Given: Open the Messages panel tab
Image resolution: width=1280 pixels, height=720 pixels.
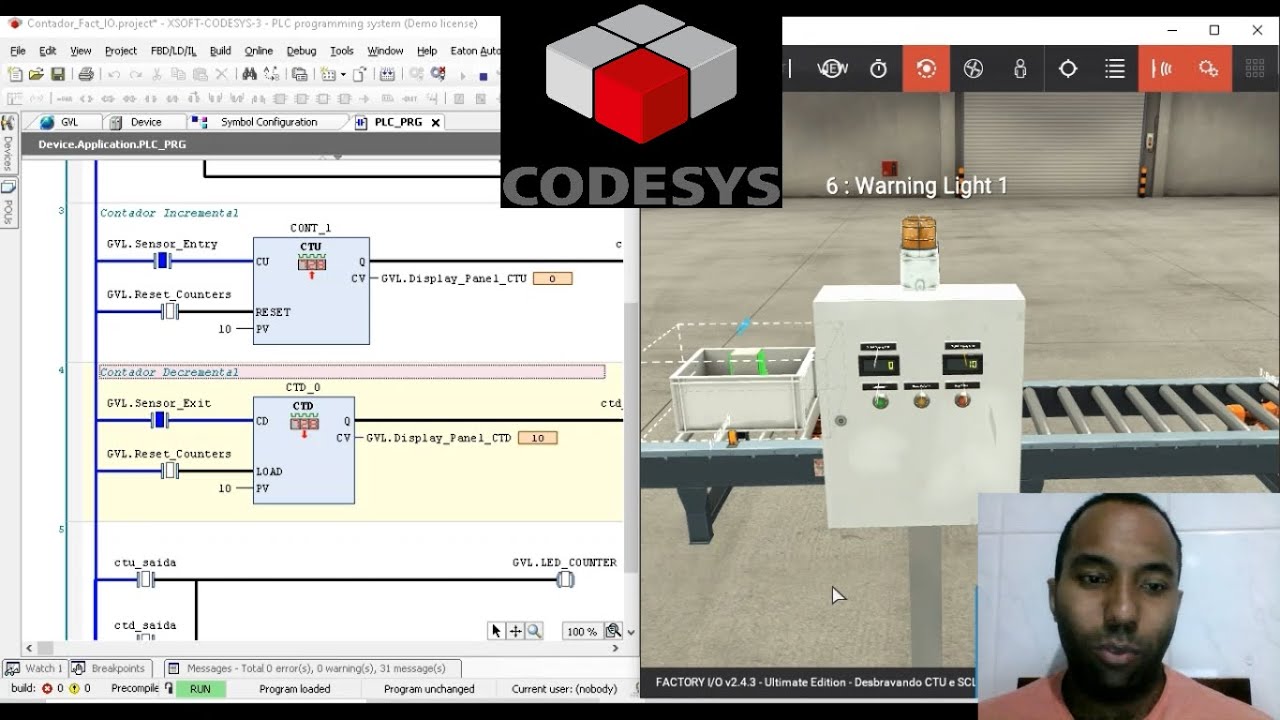Looking at the screenshot, I should coord(310,668).
